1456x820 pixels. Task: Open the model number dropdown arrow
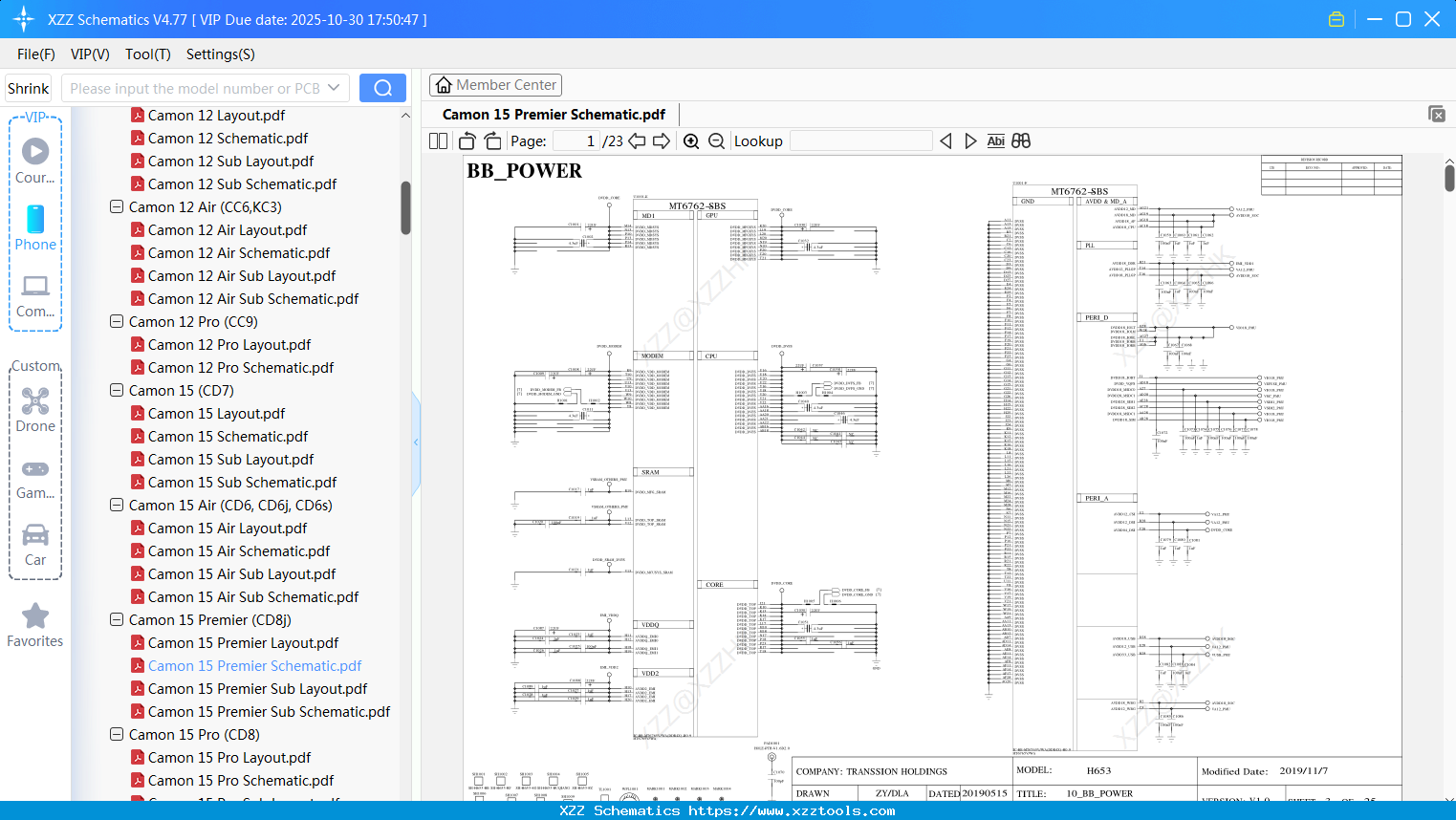334,88
